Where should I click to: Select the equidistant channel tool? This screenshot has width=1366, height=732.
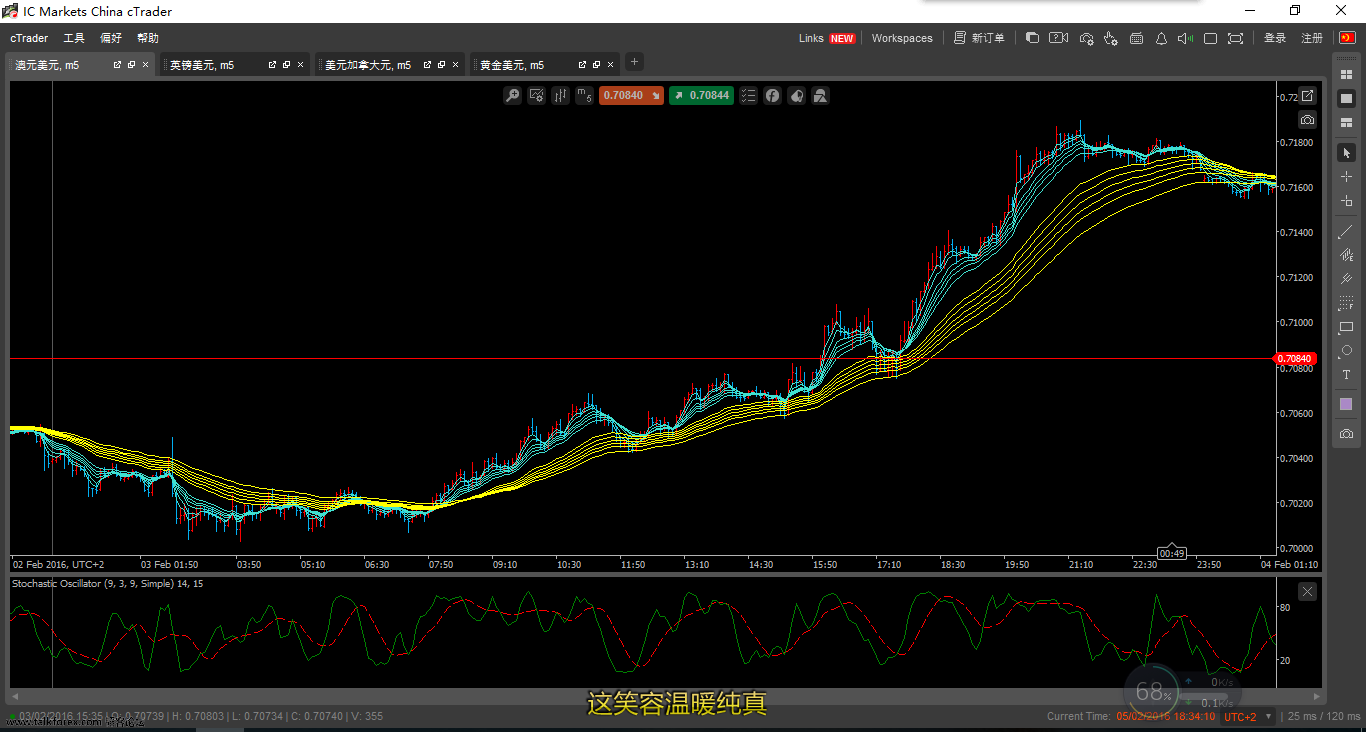1346,255
